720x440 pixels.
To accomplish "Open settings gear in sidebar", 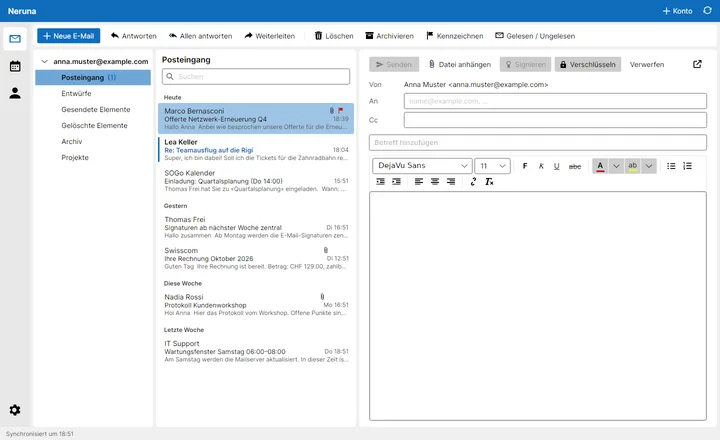I will (15, 410).
